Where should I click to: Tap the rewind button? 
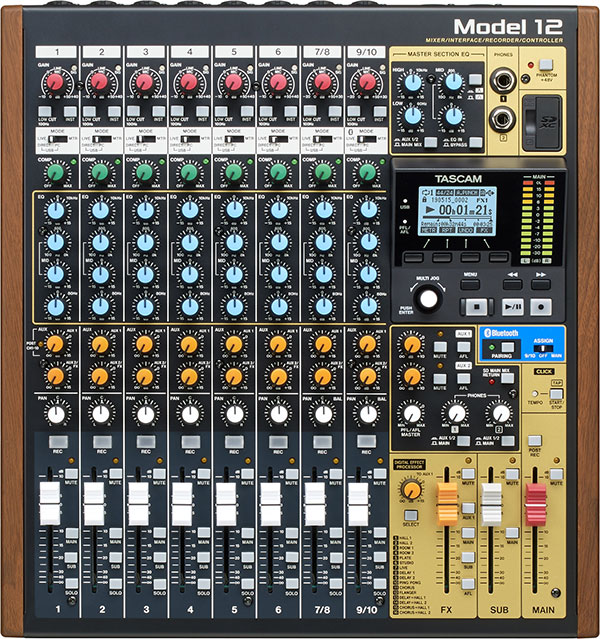tap(512, 284)
